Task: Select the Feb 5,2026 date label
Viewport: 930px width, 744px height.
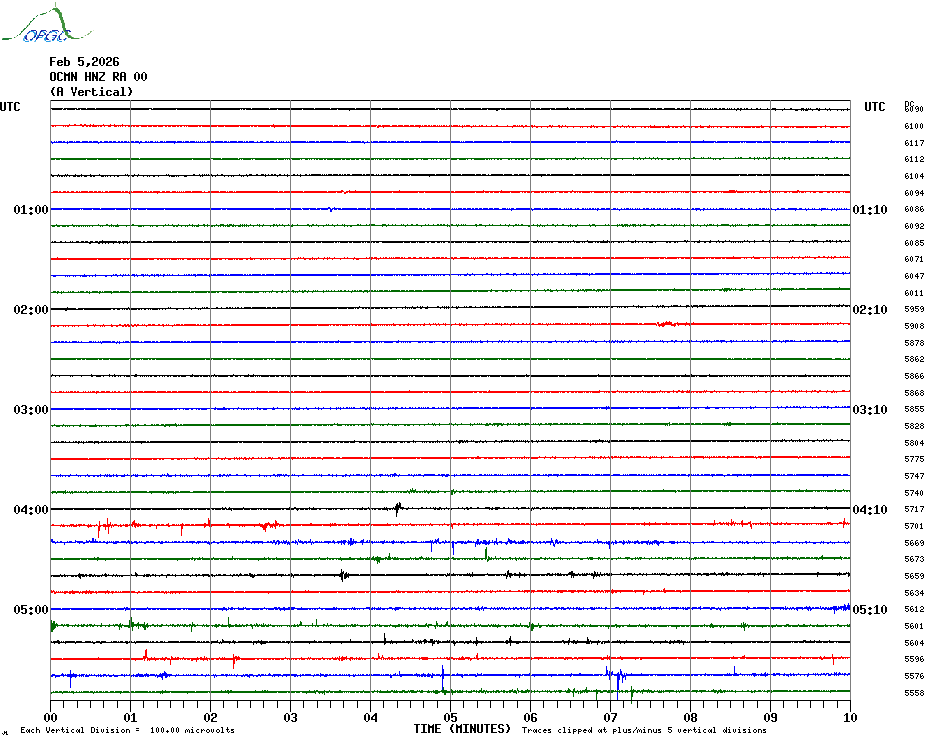Action: [84, 62]
